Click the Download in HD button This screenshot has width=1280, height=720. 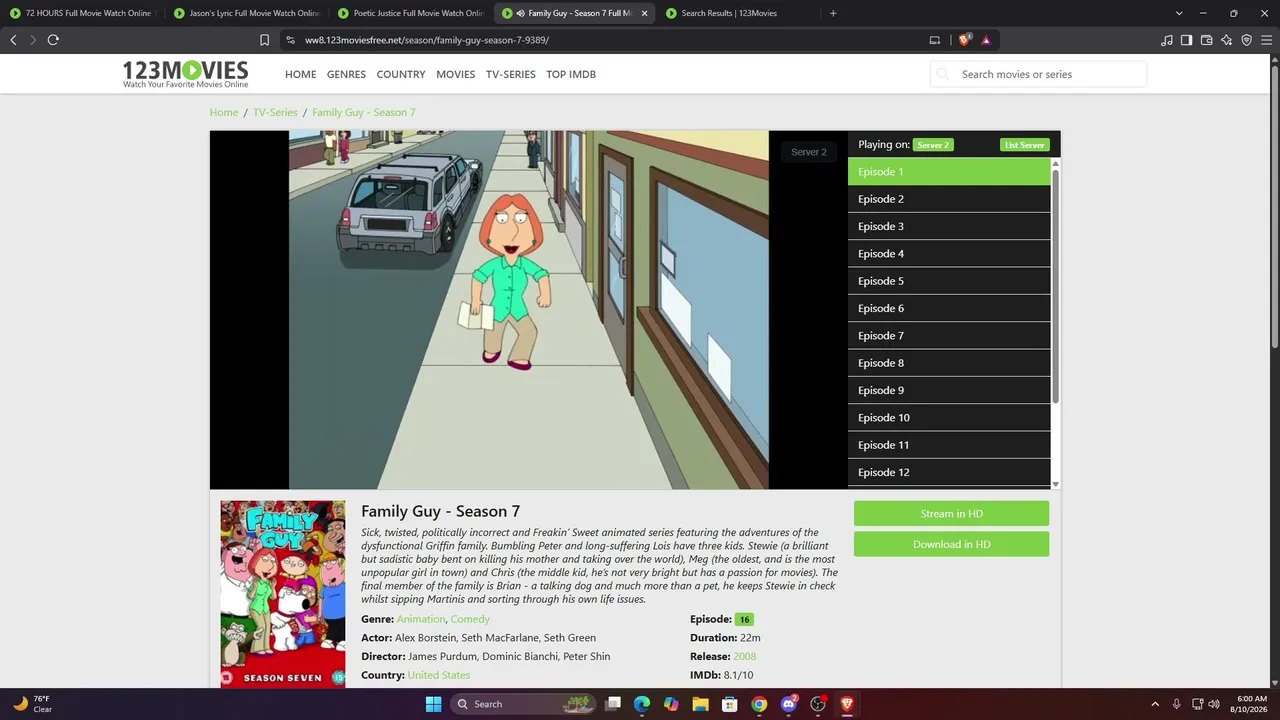(x=951, y=544)
